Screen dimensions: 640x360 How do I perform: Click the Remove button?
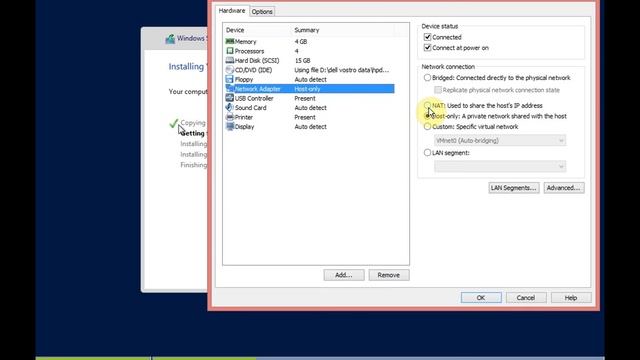389,275
